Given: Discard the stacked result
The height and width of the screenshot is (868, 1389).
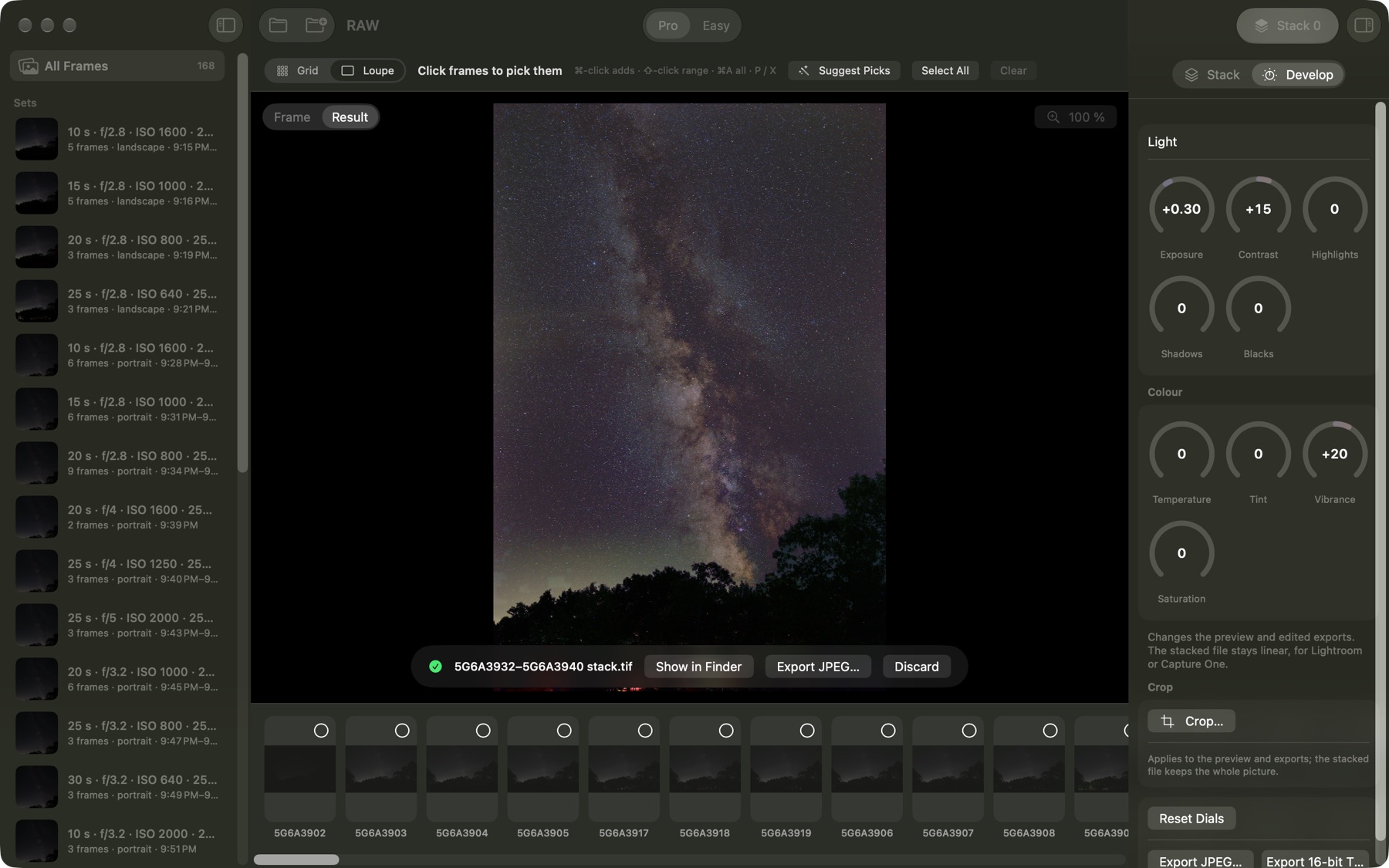Looking at the screenshot, I should click(x=916, y=667).
